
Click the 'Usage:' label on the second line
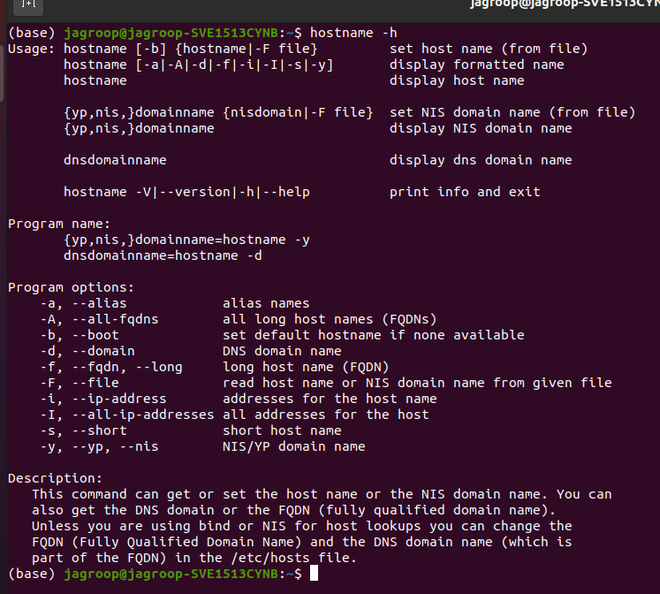pyautogui.click(x=32, y=49)
